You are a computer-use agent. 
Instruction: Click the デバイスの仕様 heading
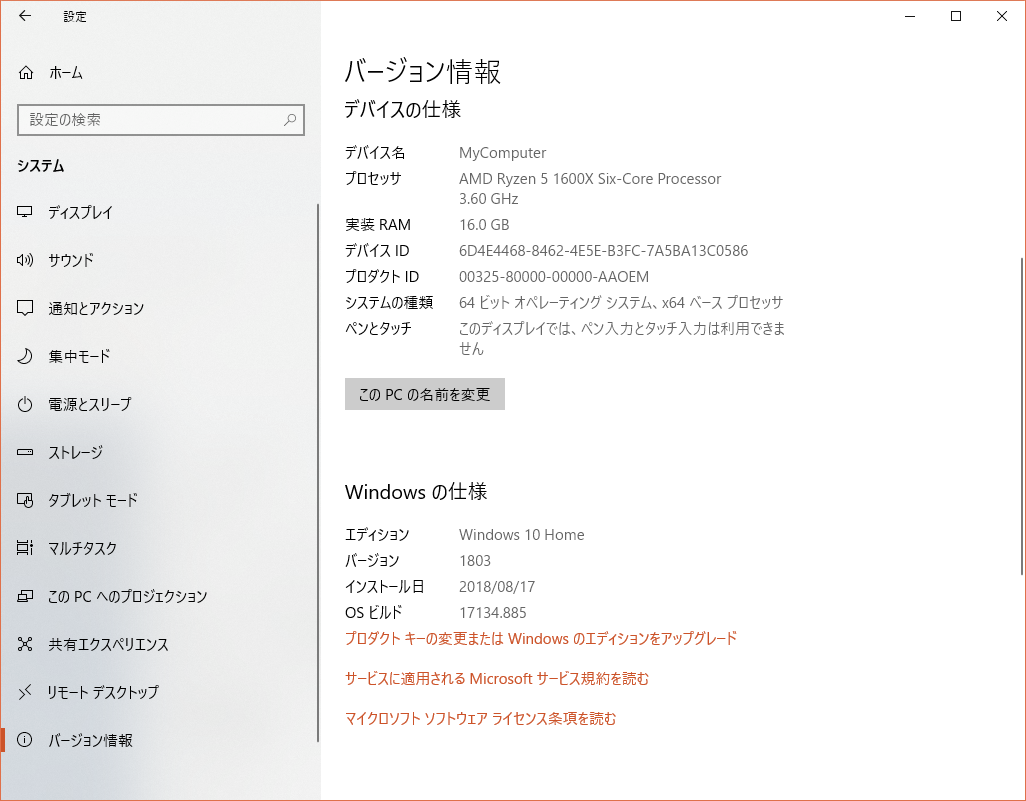(x=402, y=109)
